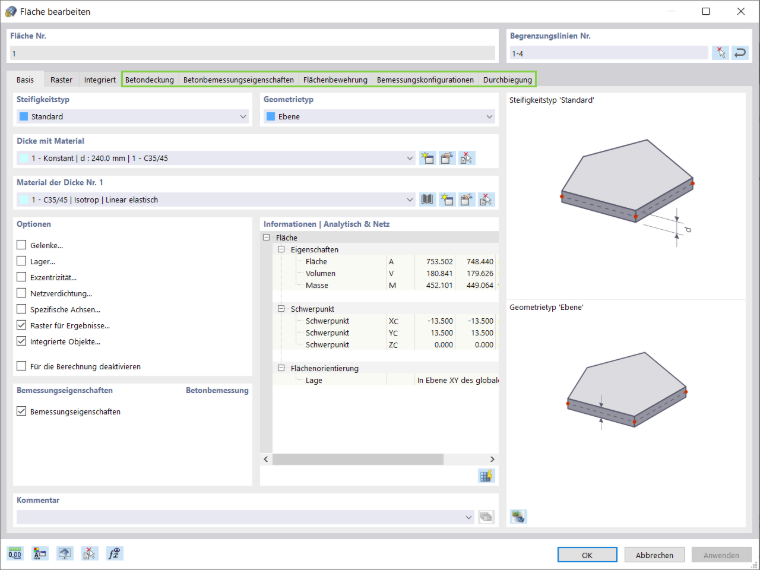Image resolution: width=760 pixels, height=570 pixels.
Task: Click scroll right arrow in Informationen table
Action: click(x=492, y=459)
